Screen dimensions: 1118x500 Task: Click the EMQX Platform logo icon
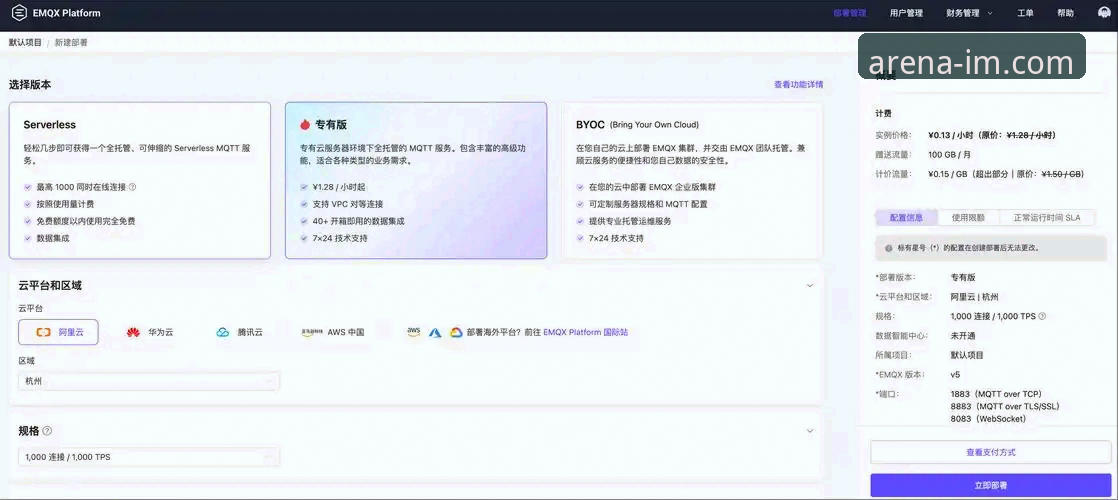[19, 13]
